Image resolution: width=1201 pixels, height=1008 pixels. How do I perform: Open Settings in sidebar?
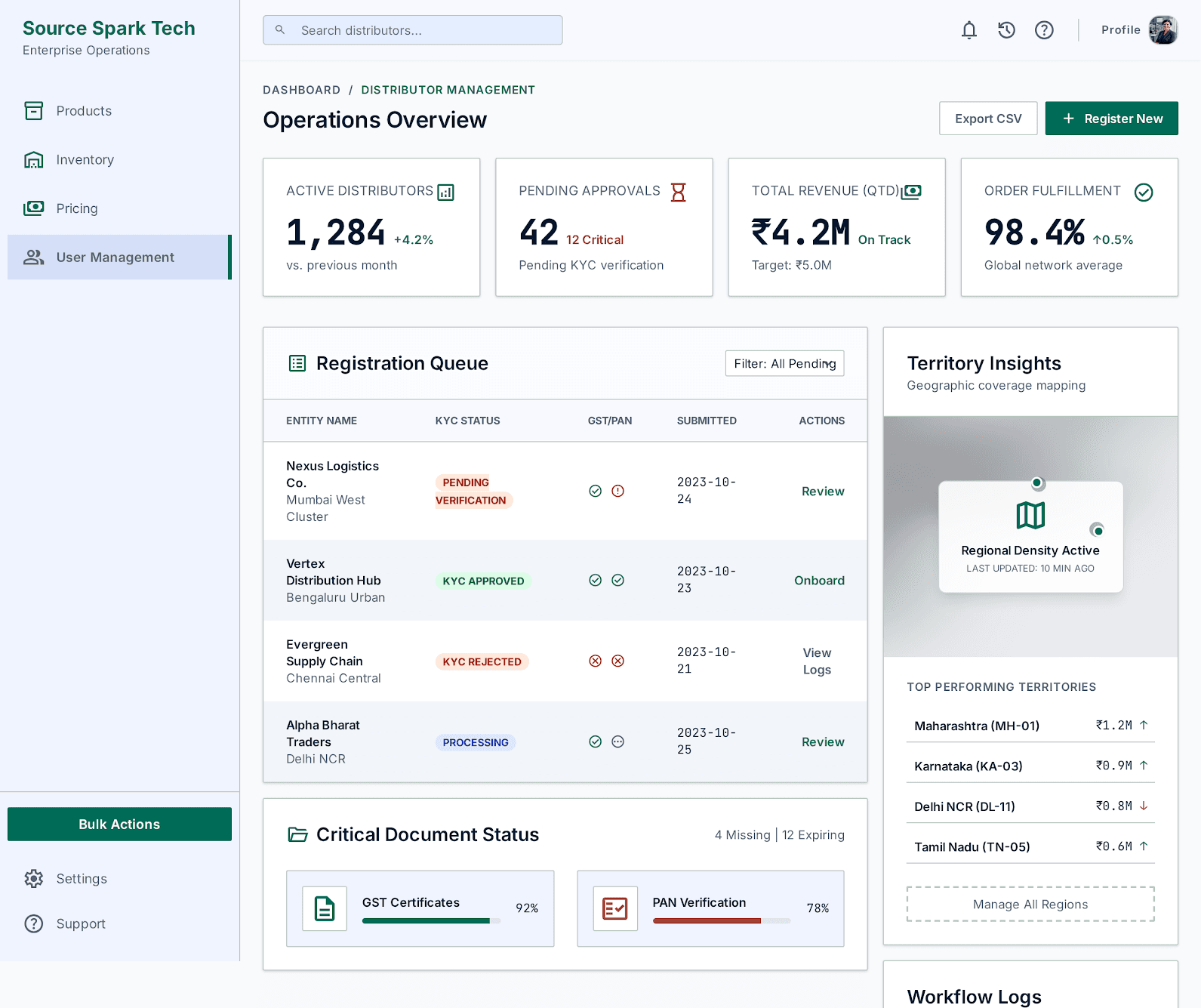pyautogui.click(x=119, y=879)
